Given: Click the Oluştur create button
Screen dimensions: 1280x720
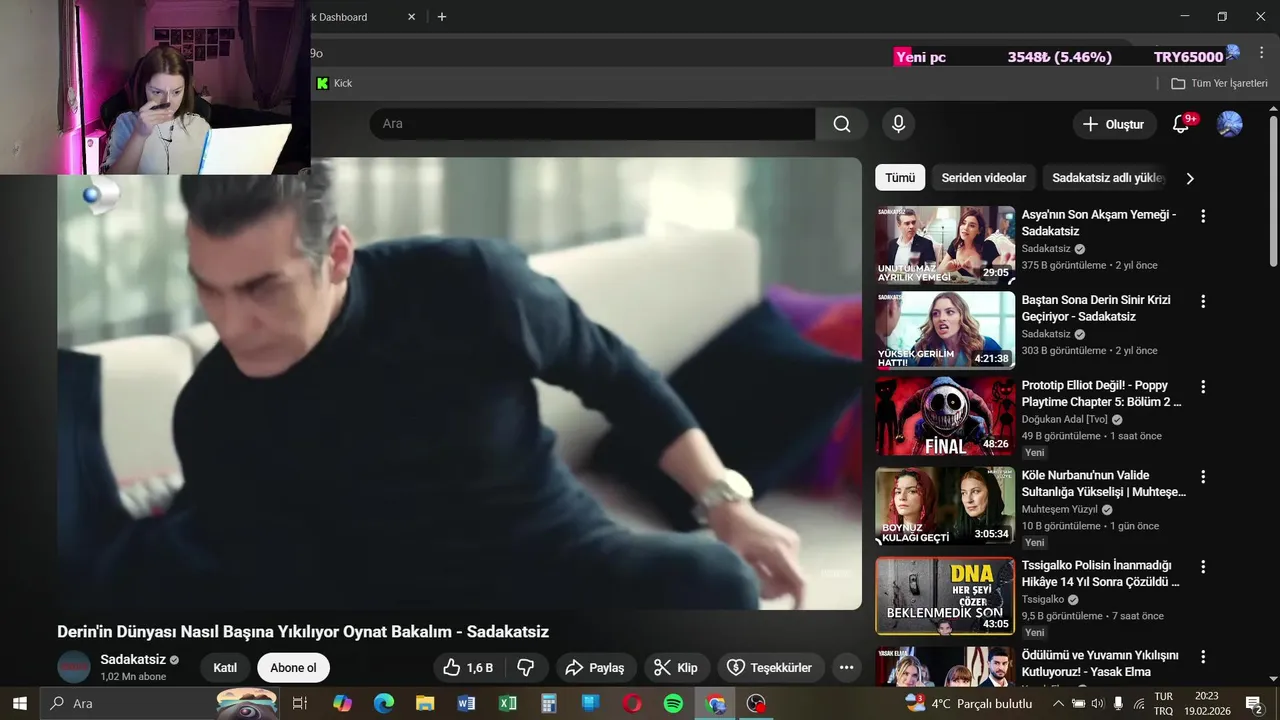Looking at the screenshot, I should pyautogui.click(x=1113, y=124).
